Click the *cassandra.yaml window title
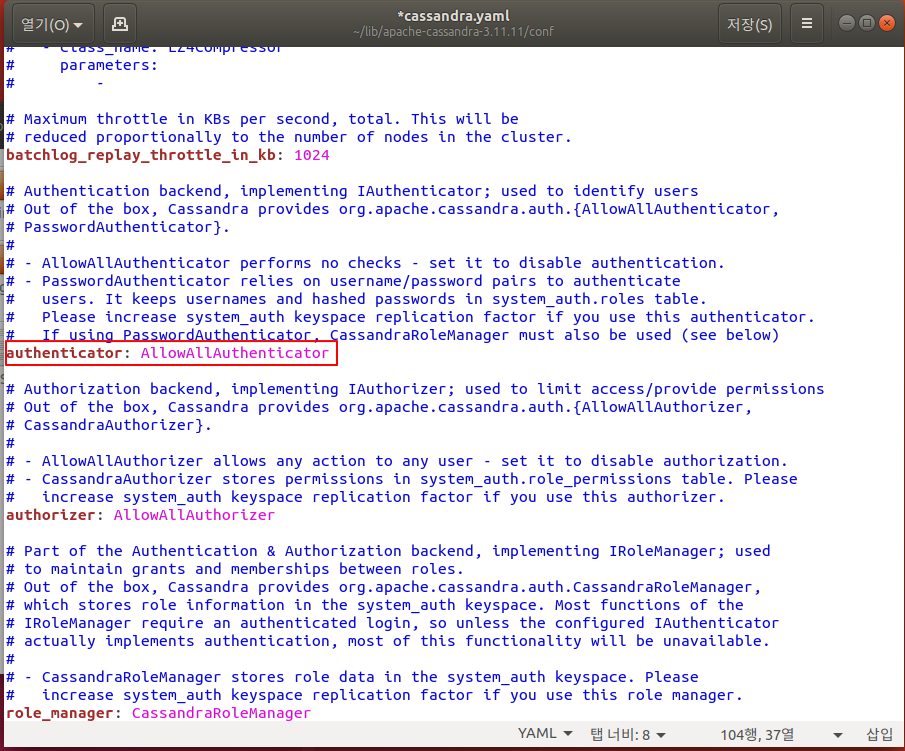 tap(453, 16)
